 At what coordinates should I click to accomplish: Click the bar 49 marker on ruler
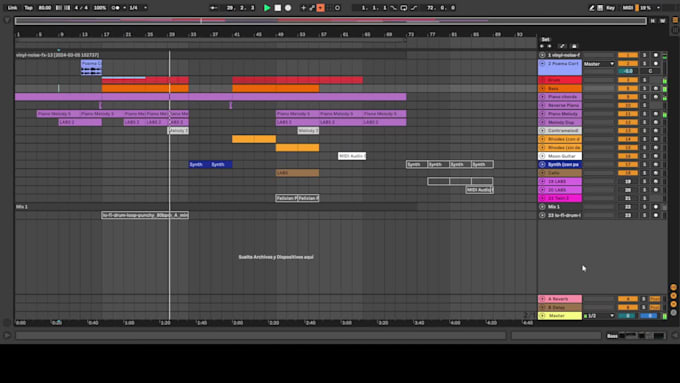click(281, 34)
